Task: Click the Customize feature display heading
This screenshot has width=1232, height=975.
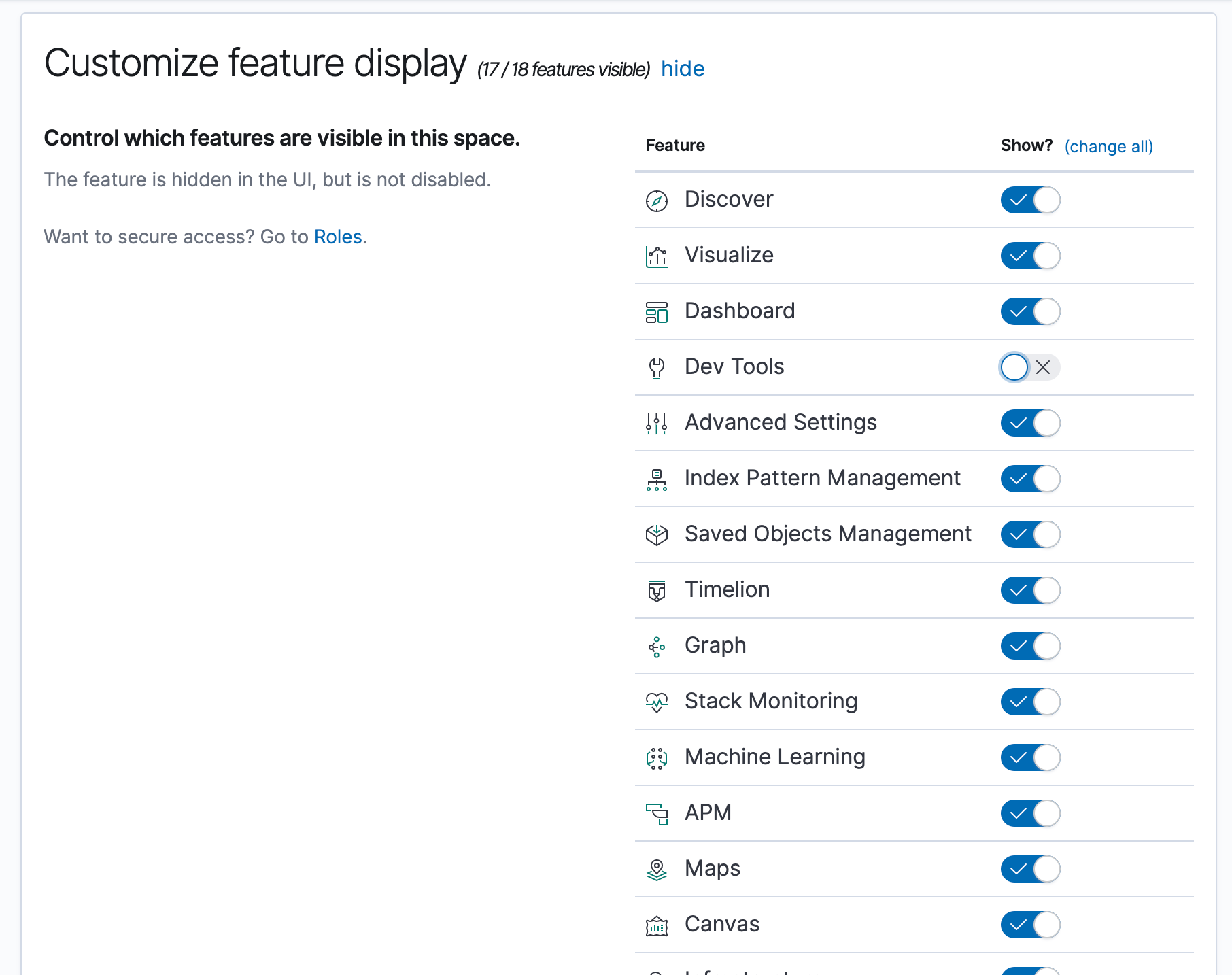Action: click(256, 63)
